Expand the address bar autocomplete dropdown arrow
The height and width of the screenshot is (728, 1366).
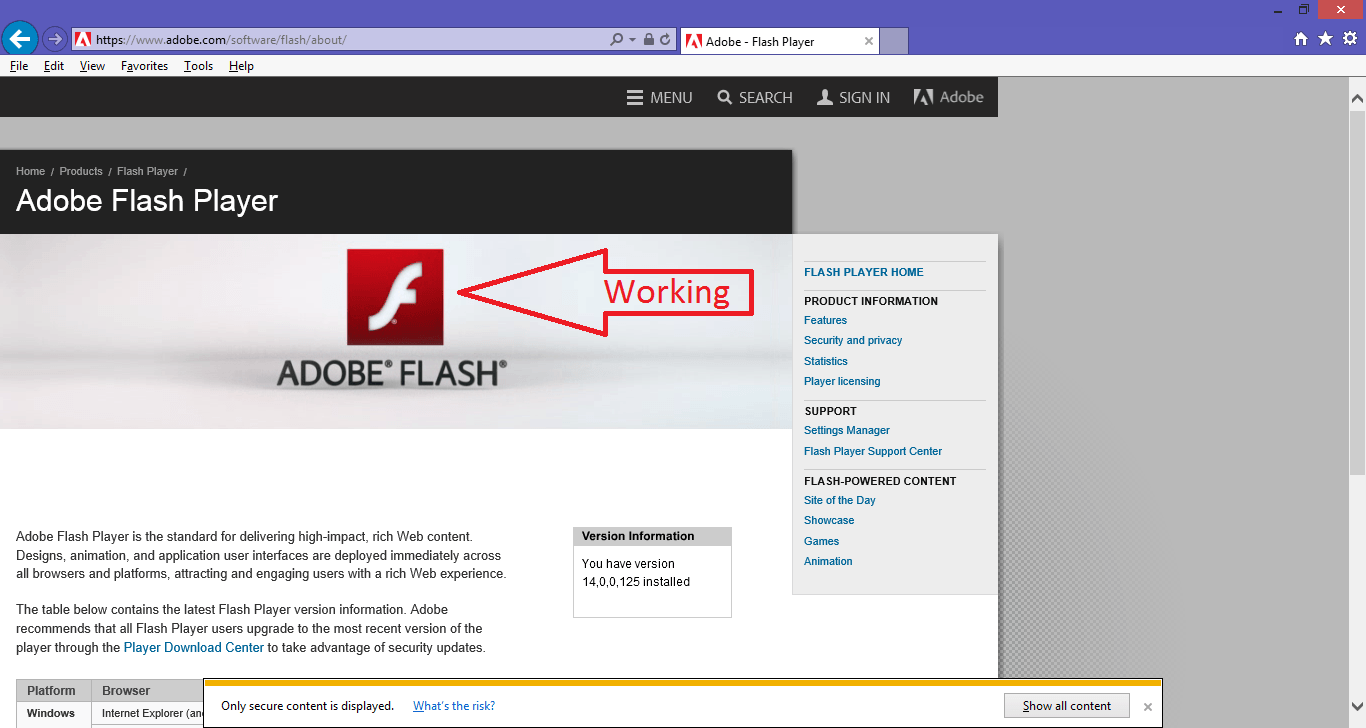point(632,40)
